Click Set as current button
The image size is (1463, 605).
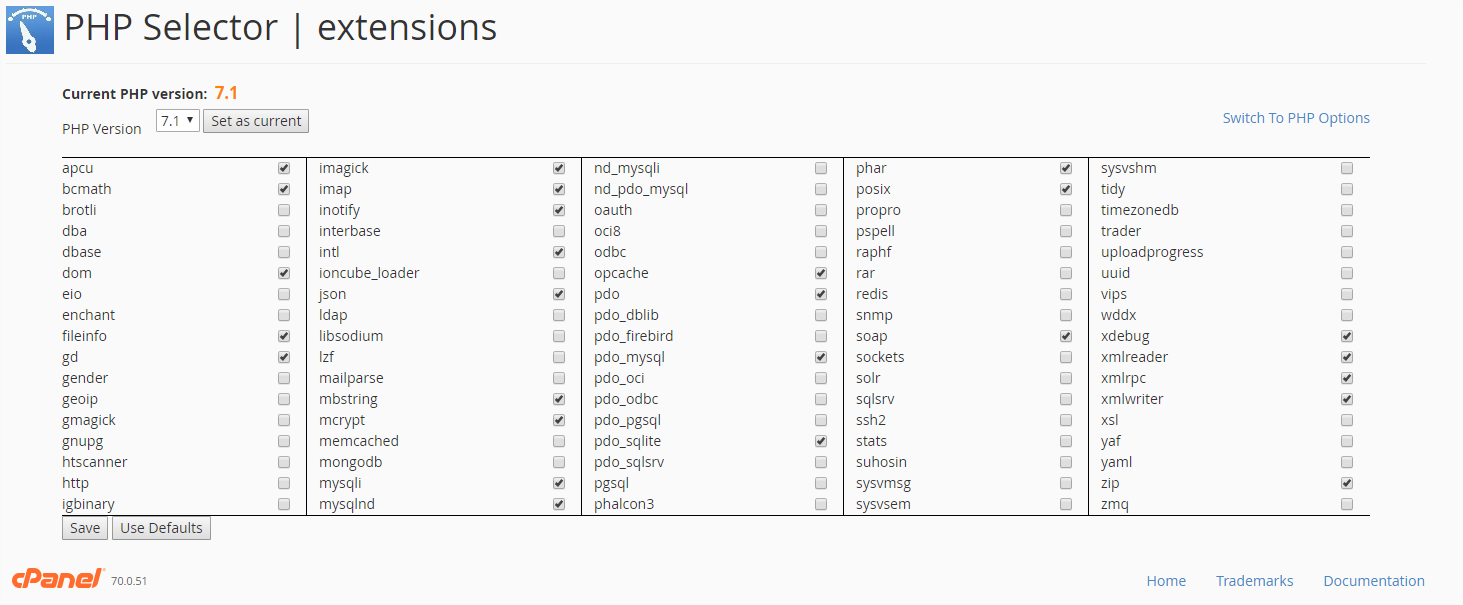pyautogui.click(x=256, y=121)
